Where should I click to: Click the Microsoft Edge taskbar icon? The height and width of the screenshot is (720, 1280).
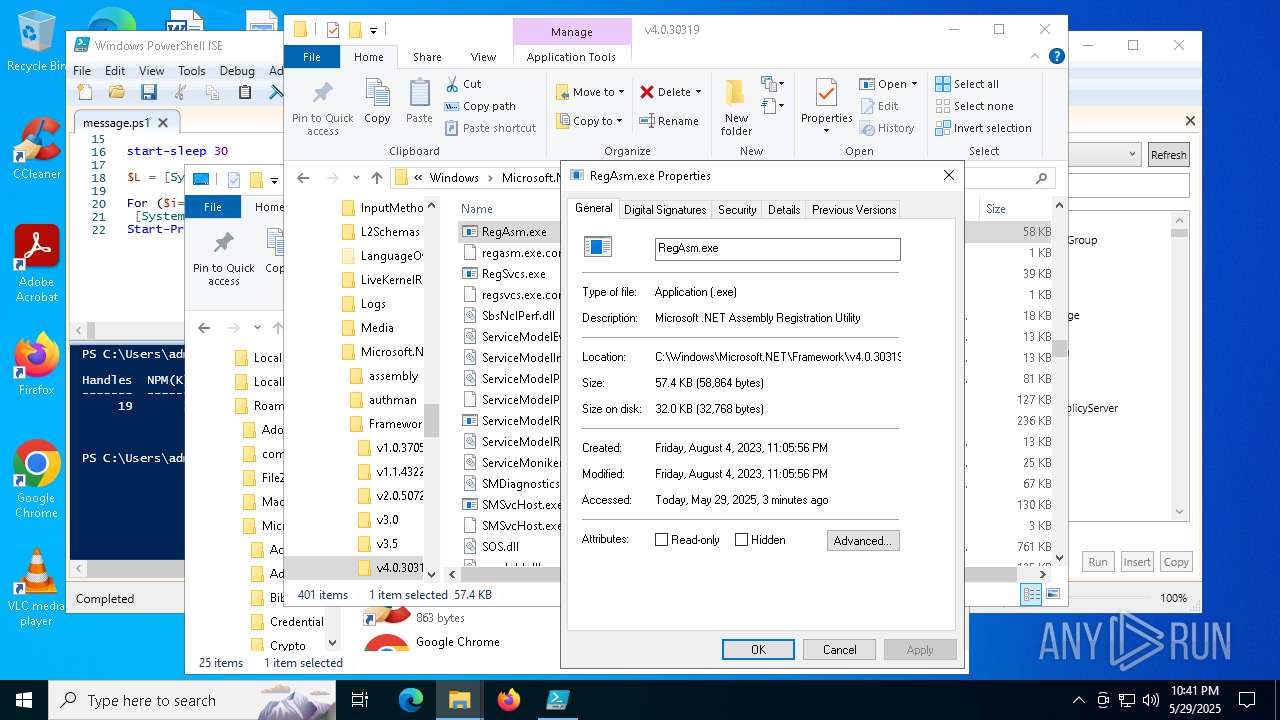tap(411, 700)
